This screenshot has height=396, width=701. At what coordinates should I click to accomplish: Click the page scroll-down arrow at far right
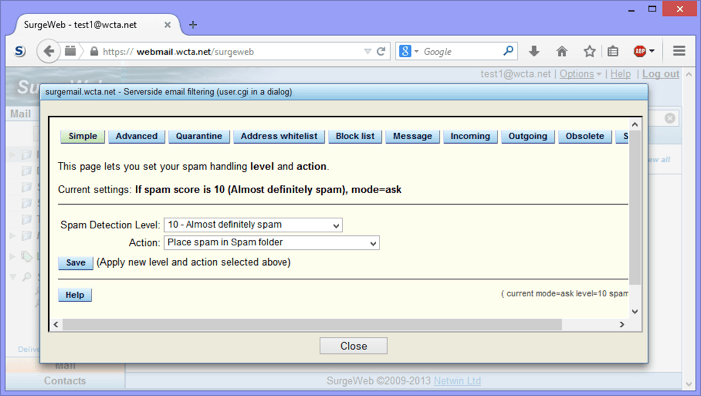689,384
